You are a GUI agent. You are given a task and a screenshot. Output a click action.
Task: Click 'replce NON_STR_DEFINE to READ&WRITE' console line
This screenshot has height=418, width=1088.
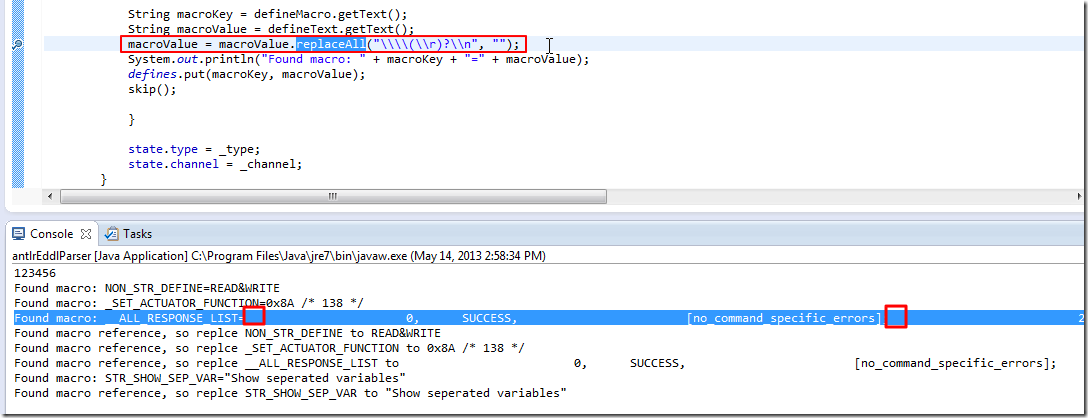[227, 333]
